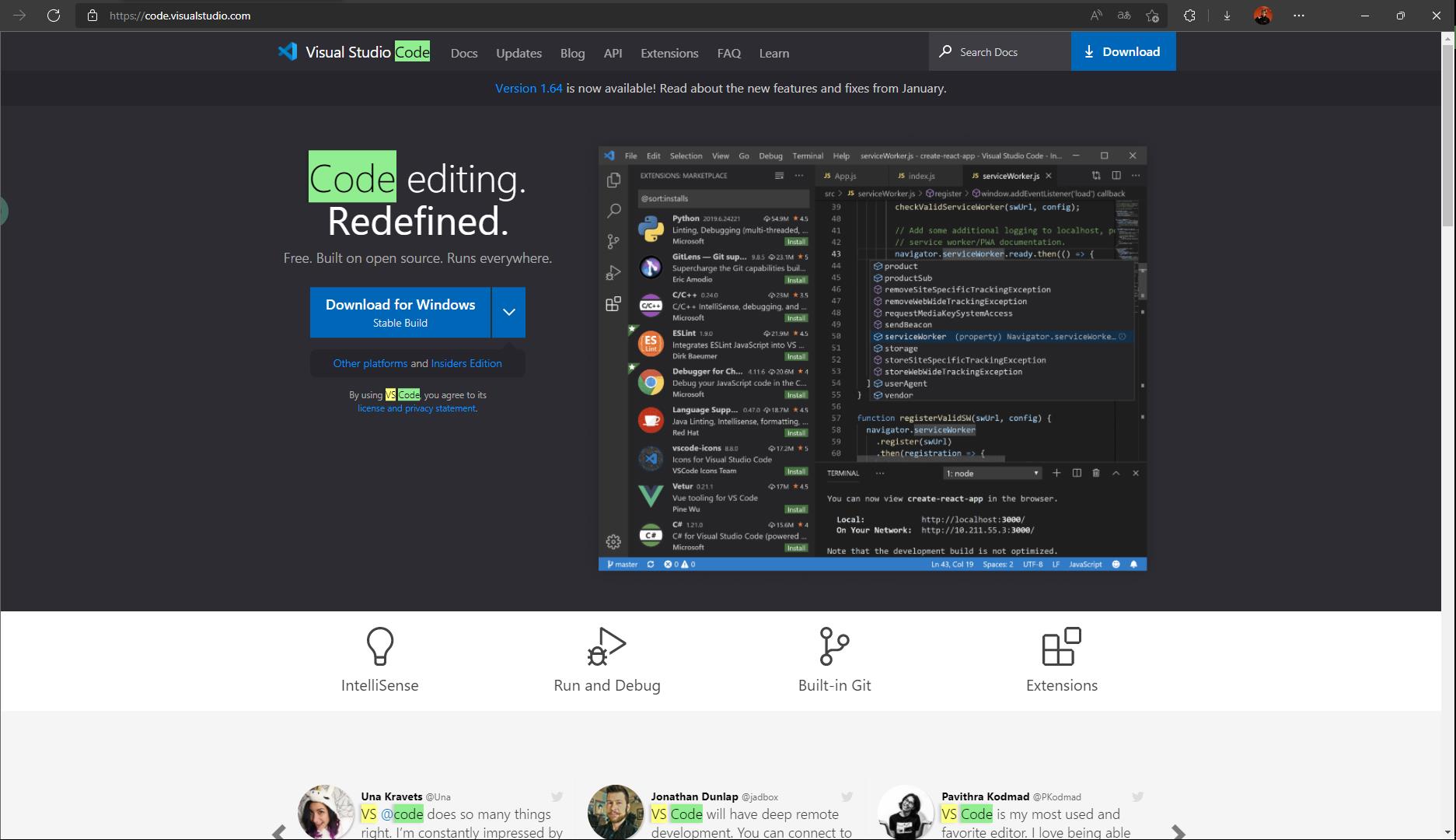1456x840 pixels.
Task: View site information via the lock icon
Action: (x=93, y=16)
